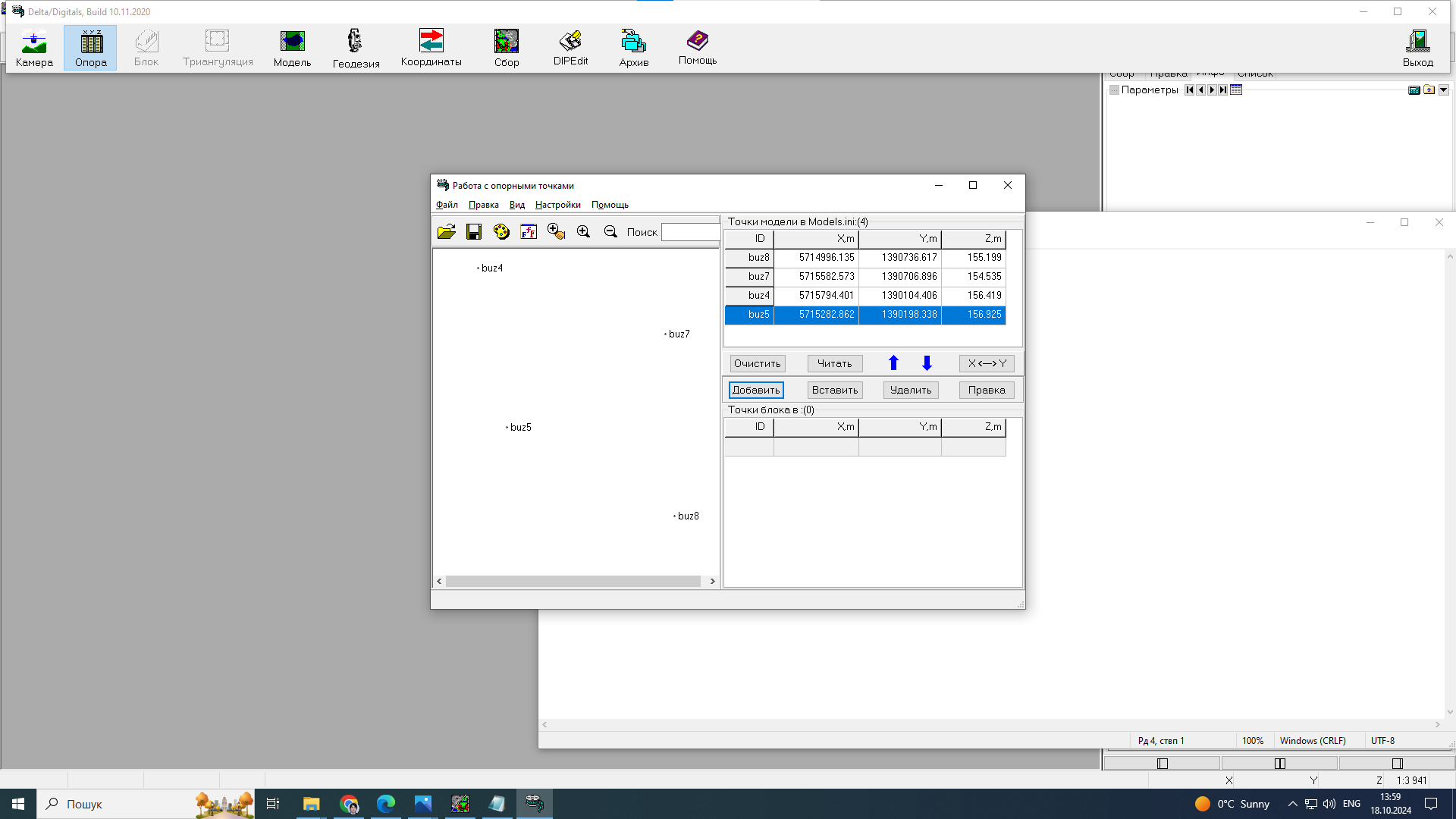
Task: Click the floppy disk save icon
Action: tap(474, 232)
